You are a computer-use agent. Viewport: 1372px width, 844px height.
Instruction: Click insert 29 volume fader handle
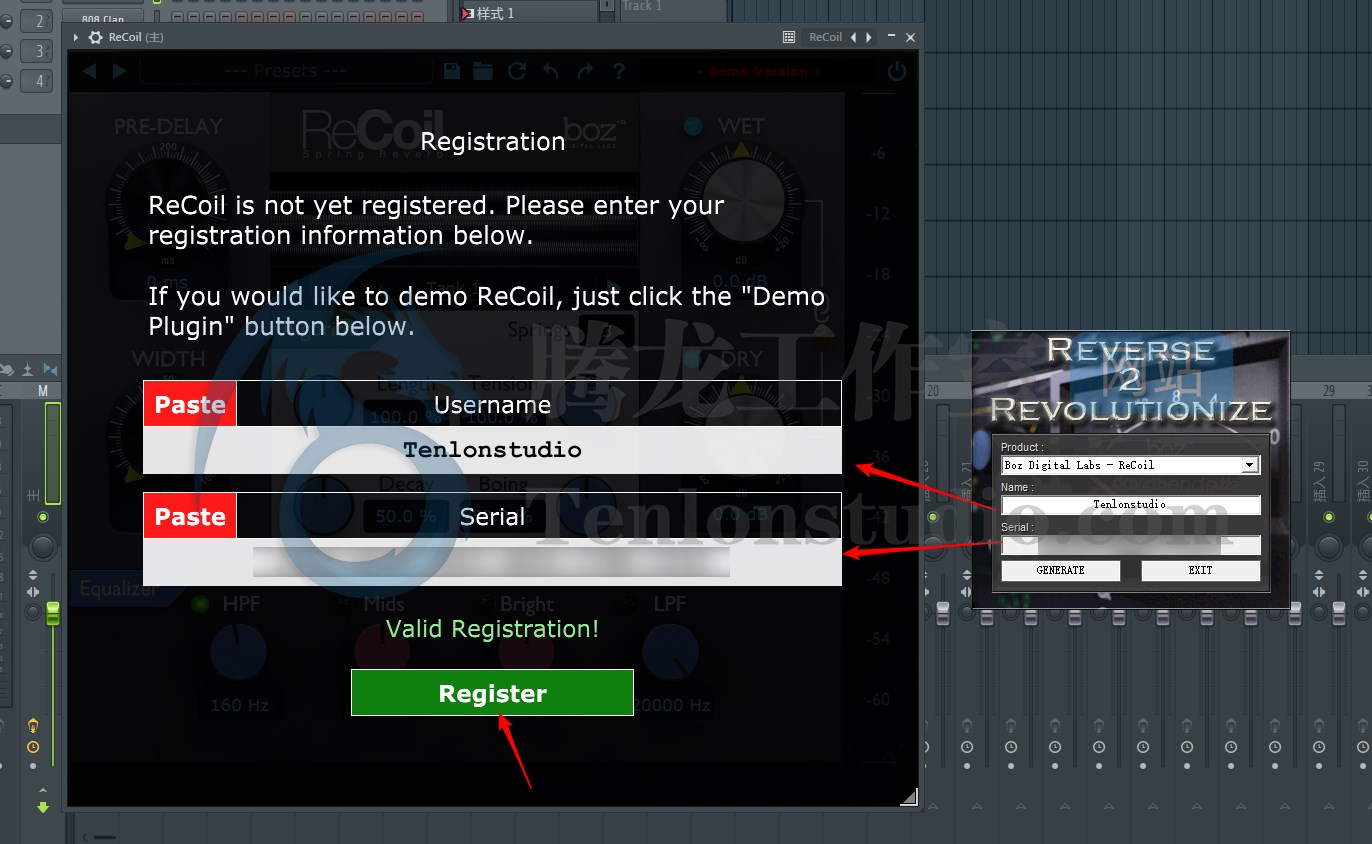pos(1339,613)
